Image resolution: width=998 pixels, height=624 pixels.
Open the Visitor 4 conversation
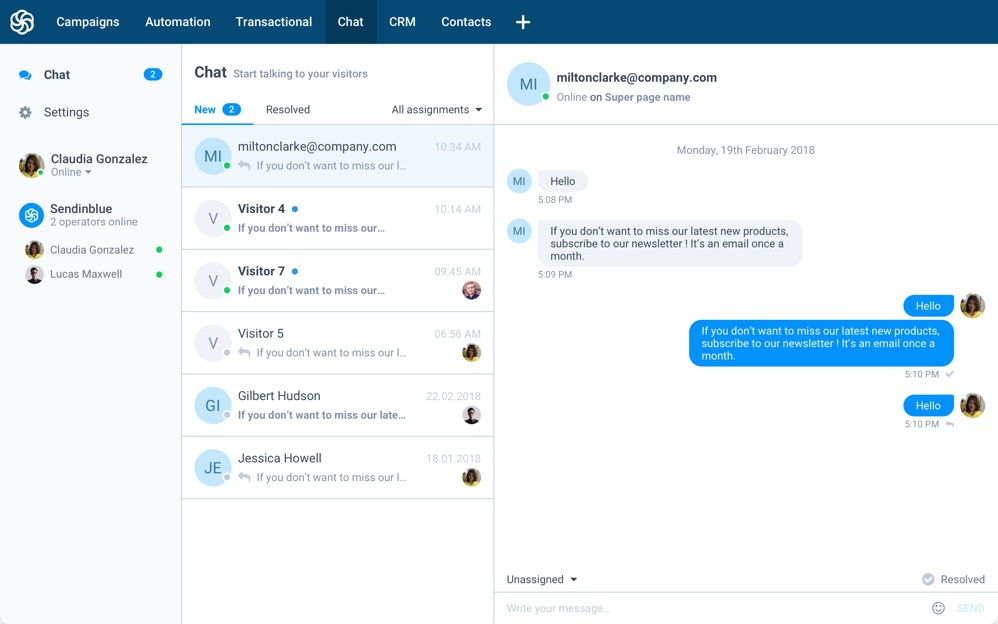338,218
